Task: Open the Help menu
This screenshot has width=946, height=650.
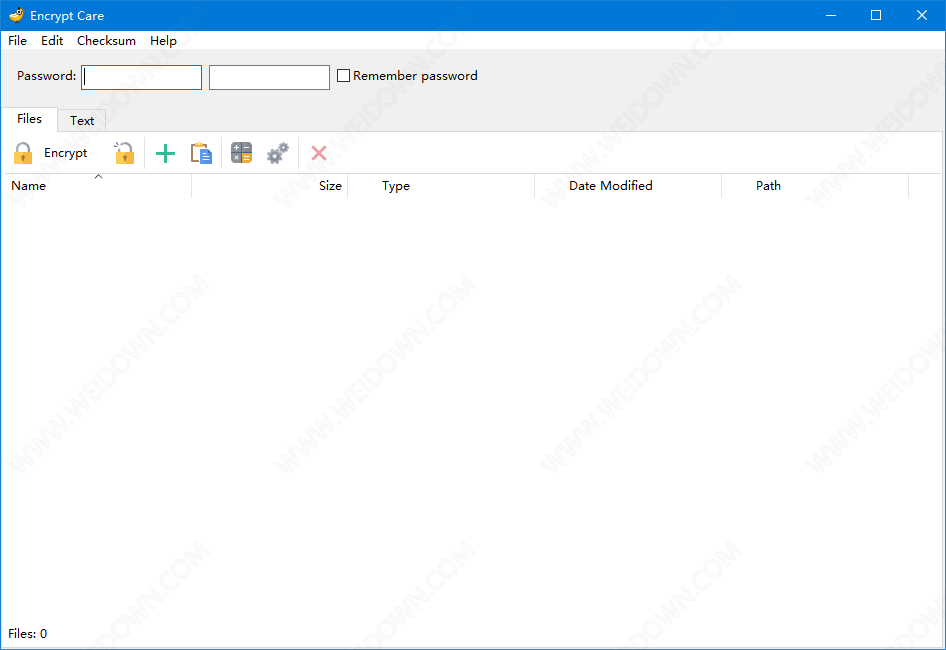Action: (163, 40)
